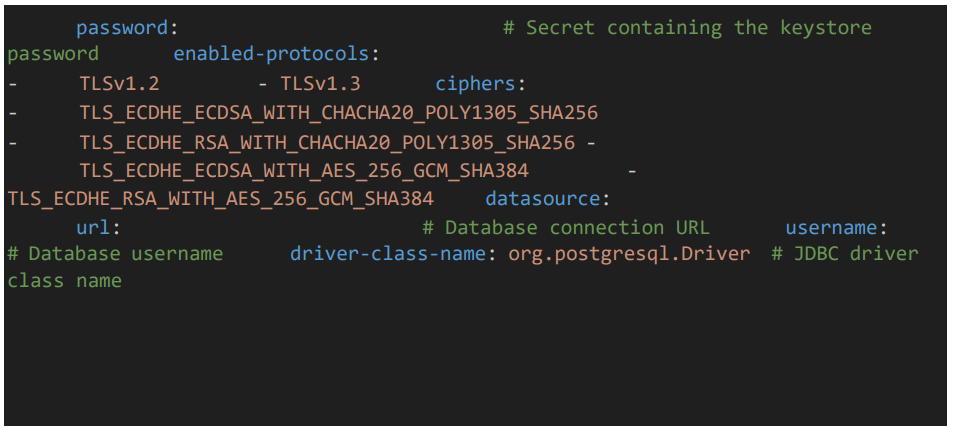
Task: Click the class name comment text
Action: (x=64, y=281)
